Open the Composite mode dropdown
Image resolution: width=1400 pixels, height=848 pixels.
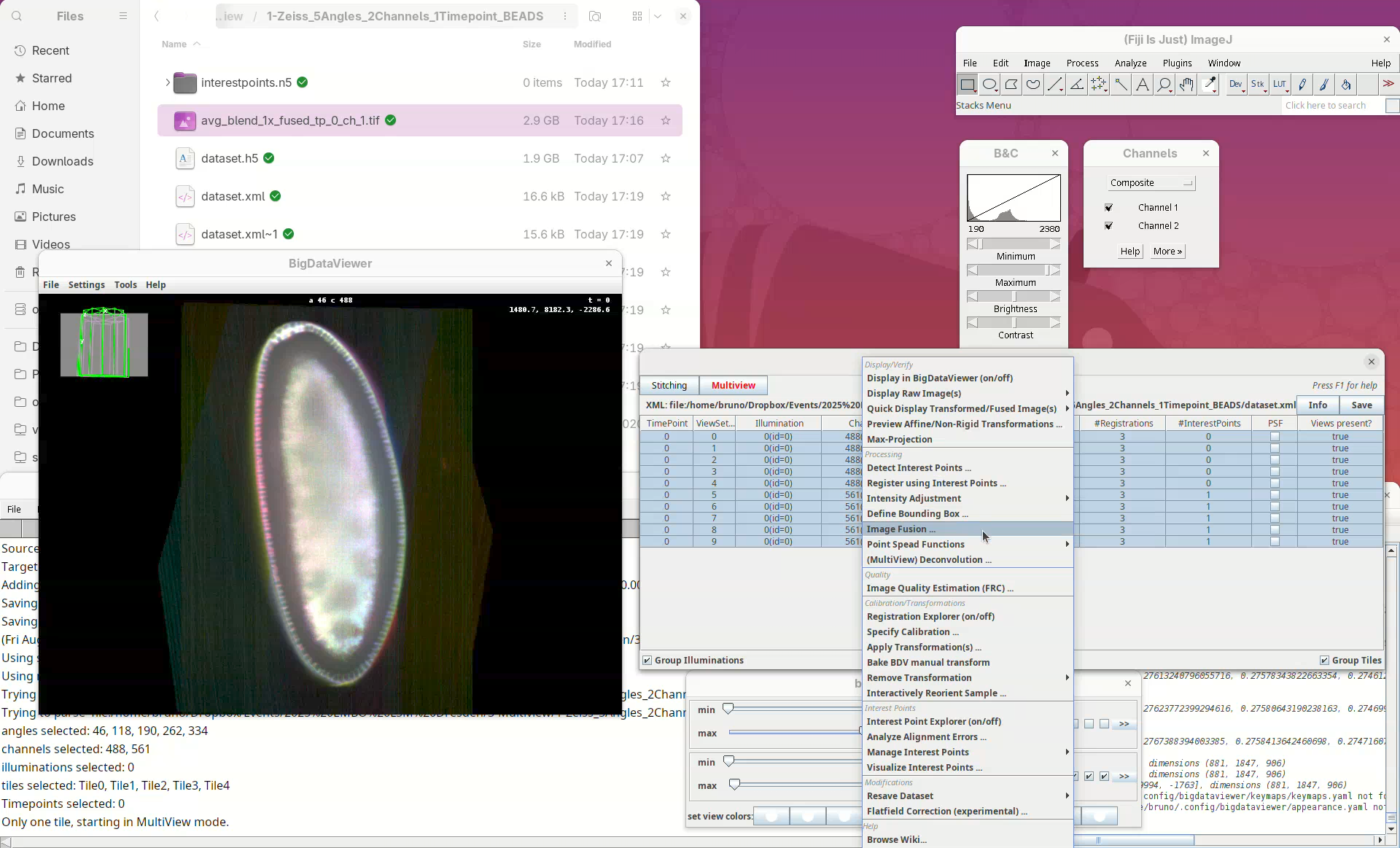1150,183
